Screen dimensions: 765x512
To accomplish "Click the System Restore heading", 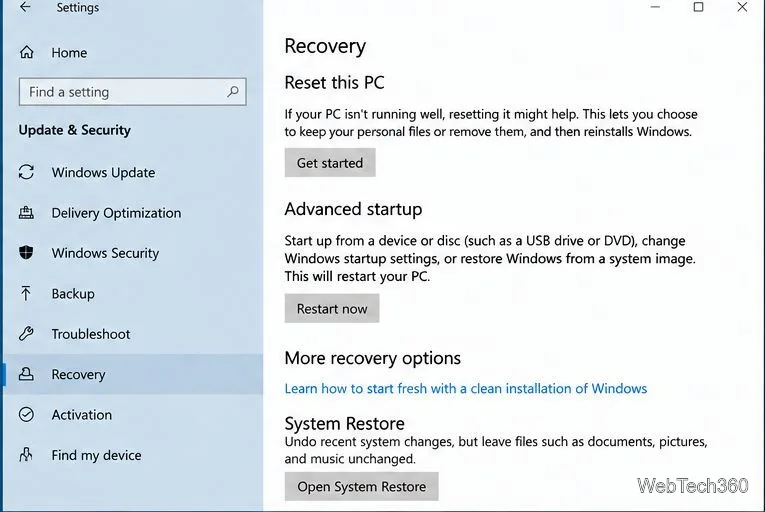I will tap(344, 424).
